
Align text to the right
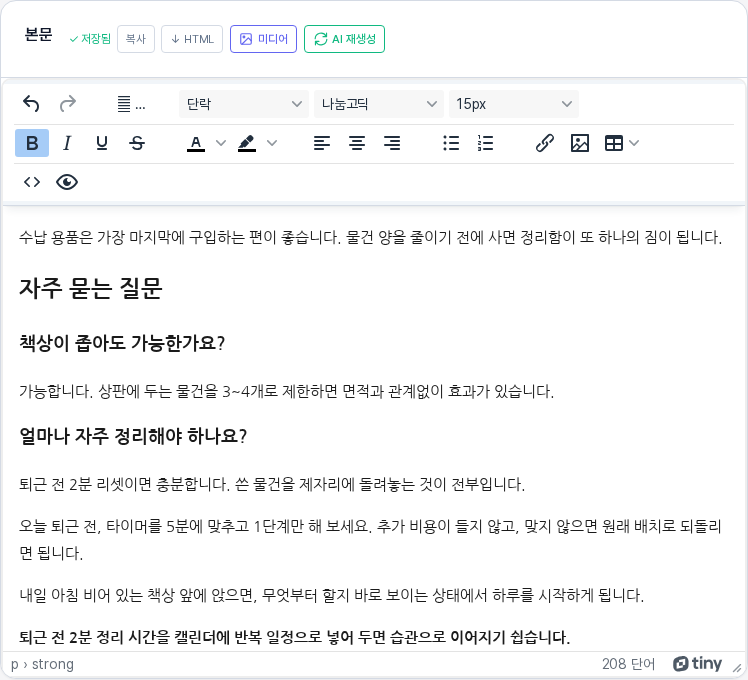[392, 143]
